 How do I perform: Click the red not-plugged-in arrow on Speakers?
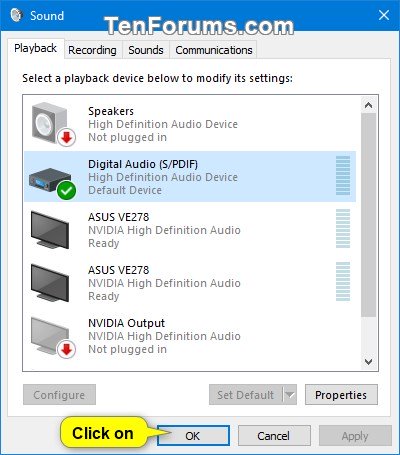(66, 137)
